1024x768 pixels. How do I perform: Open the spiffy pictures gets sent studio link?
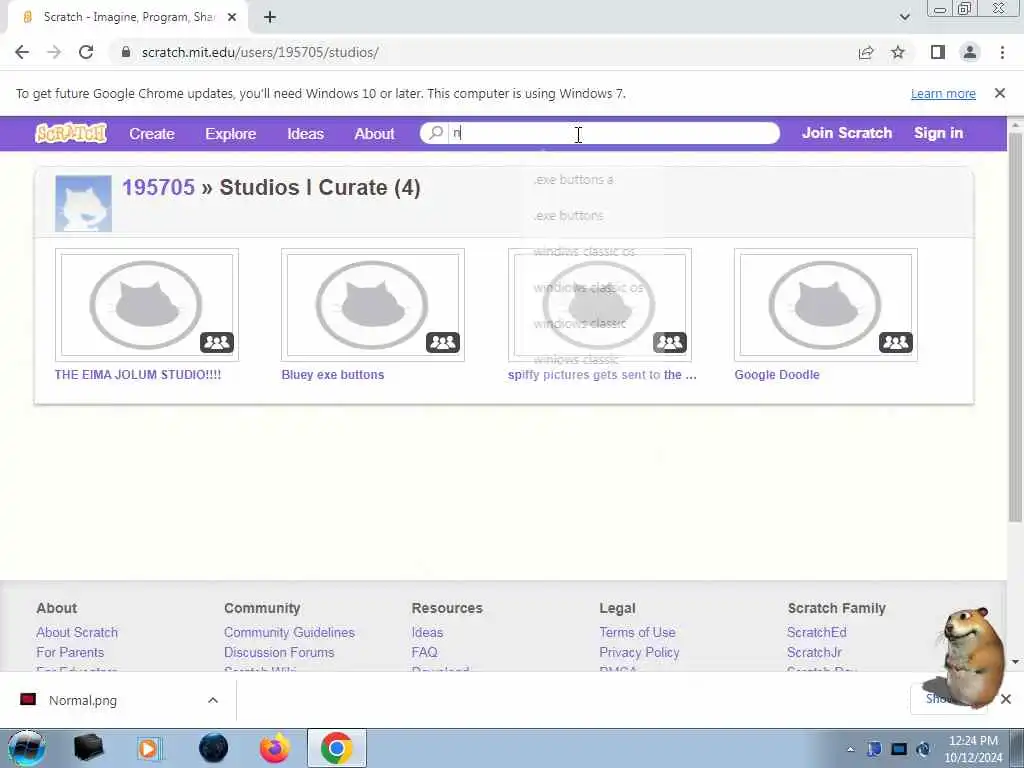(602, 375)
